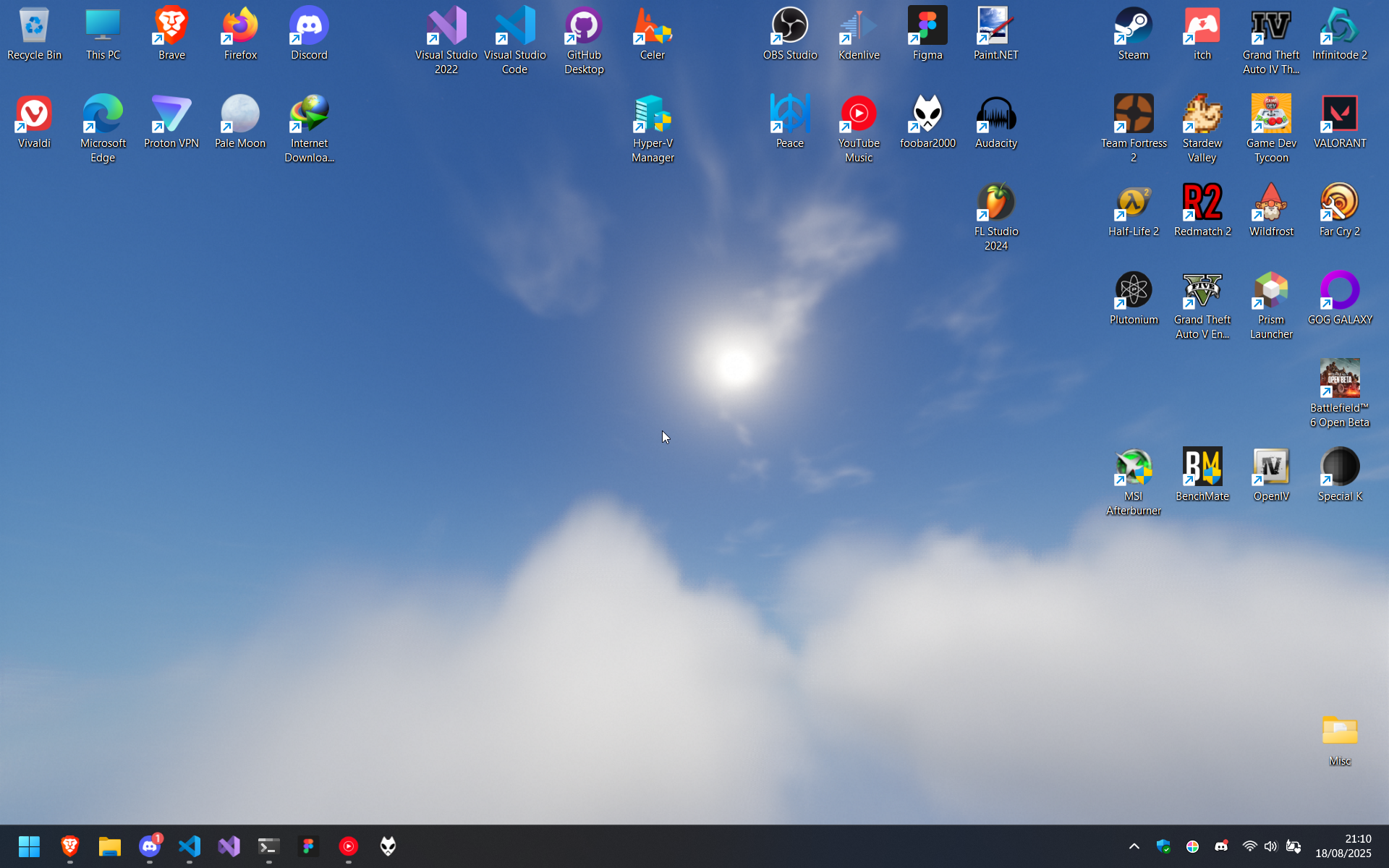Image resolution: width=1389 pixels, height=868 pixels.
Task: Select the Internet Download Manager shortcut
Action: coord(309,129)
